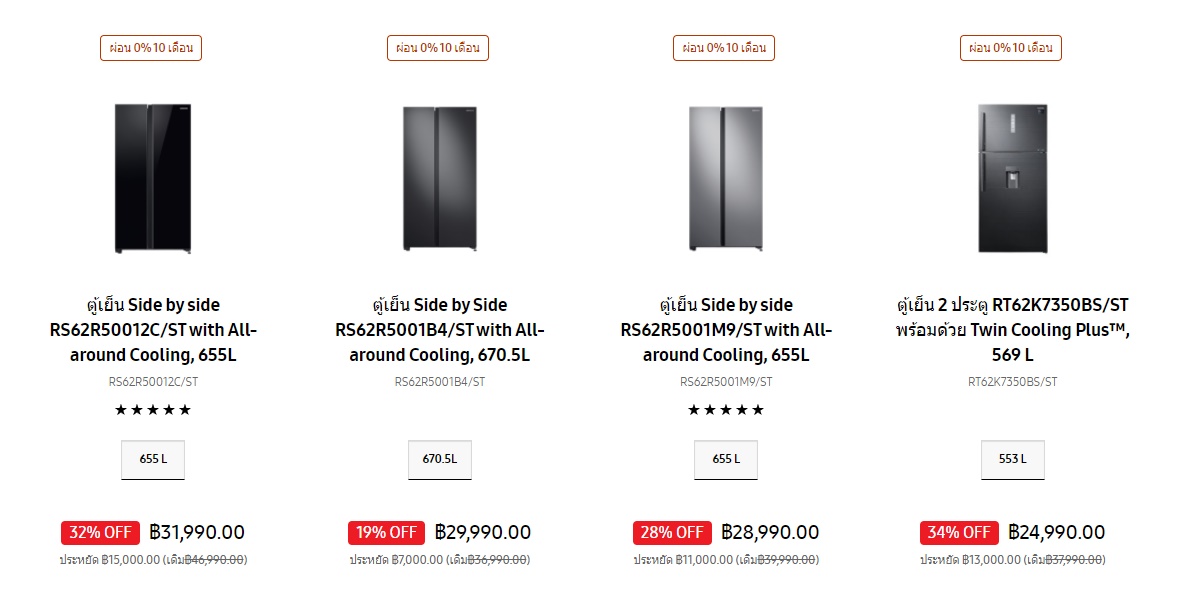Open the RS62R5001B4/ST dark fridge image
The height and width of the screenshot is (598, 1184).
[x=439, y=178]
